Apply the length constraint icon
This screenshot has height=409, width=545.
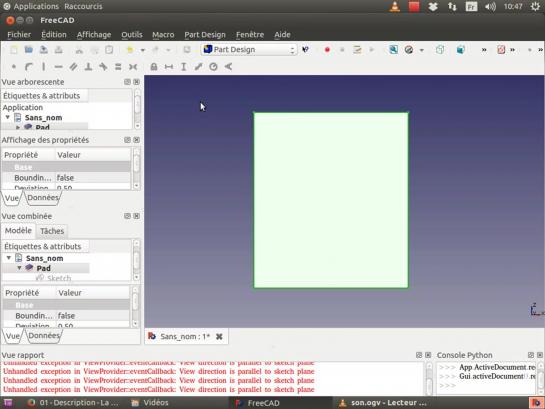(198, 66)
